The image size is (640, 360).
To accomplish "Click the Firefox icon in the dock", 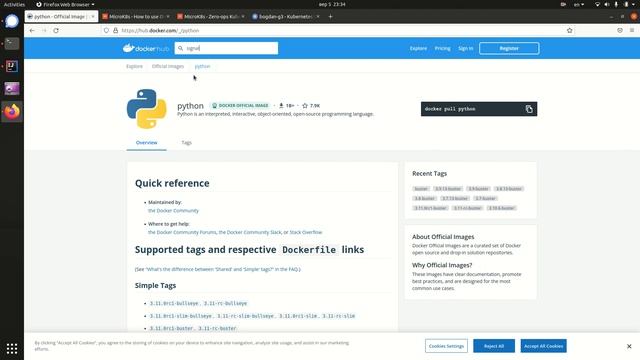I will click(12, 111).
